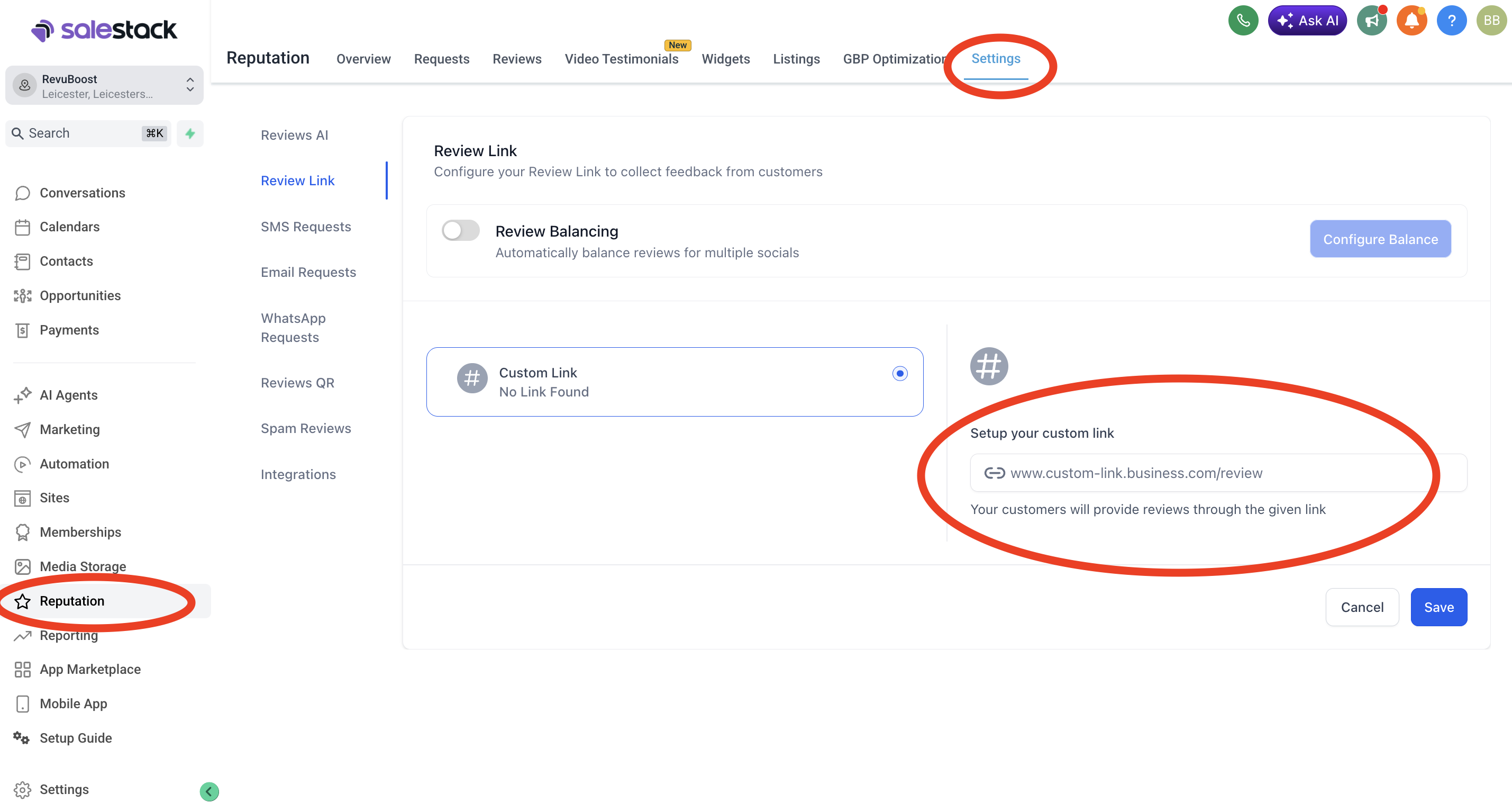The image size is (1512, 812).
Task: Open Payments in the sidebar
Action: [69, 330]
